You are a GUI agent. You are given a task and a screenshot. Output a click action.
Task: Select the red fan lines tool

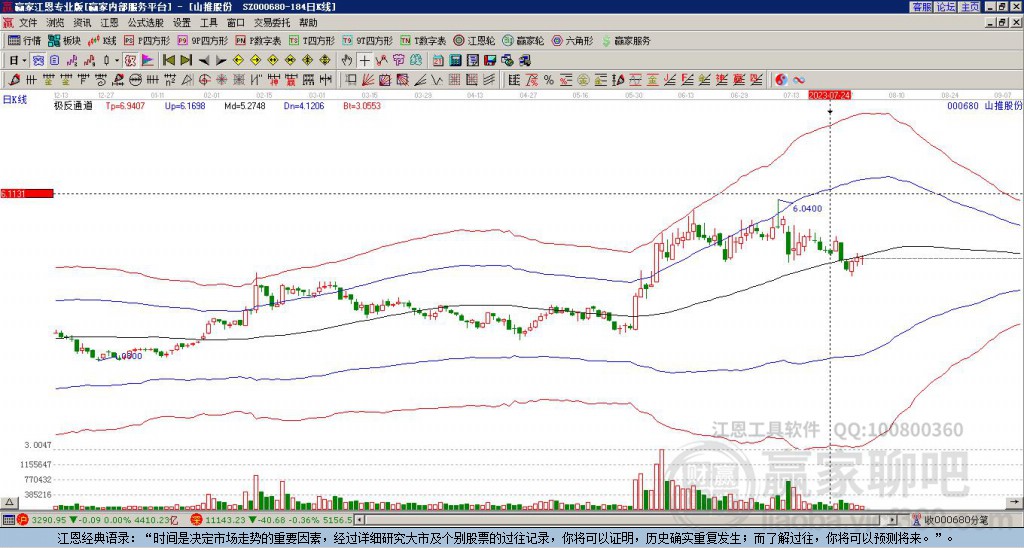[x=368, y=80]
